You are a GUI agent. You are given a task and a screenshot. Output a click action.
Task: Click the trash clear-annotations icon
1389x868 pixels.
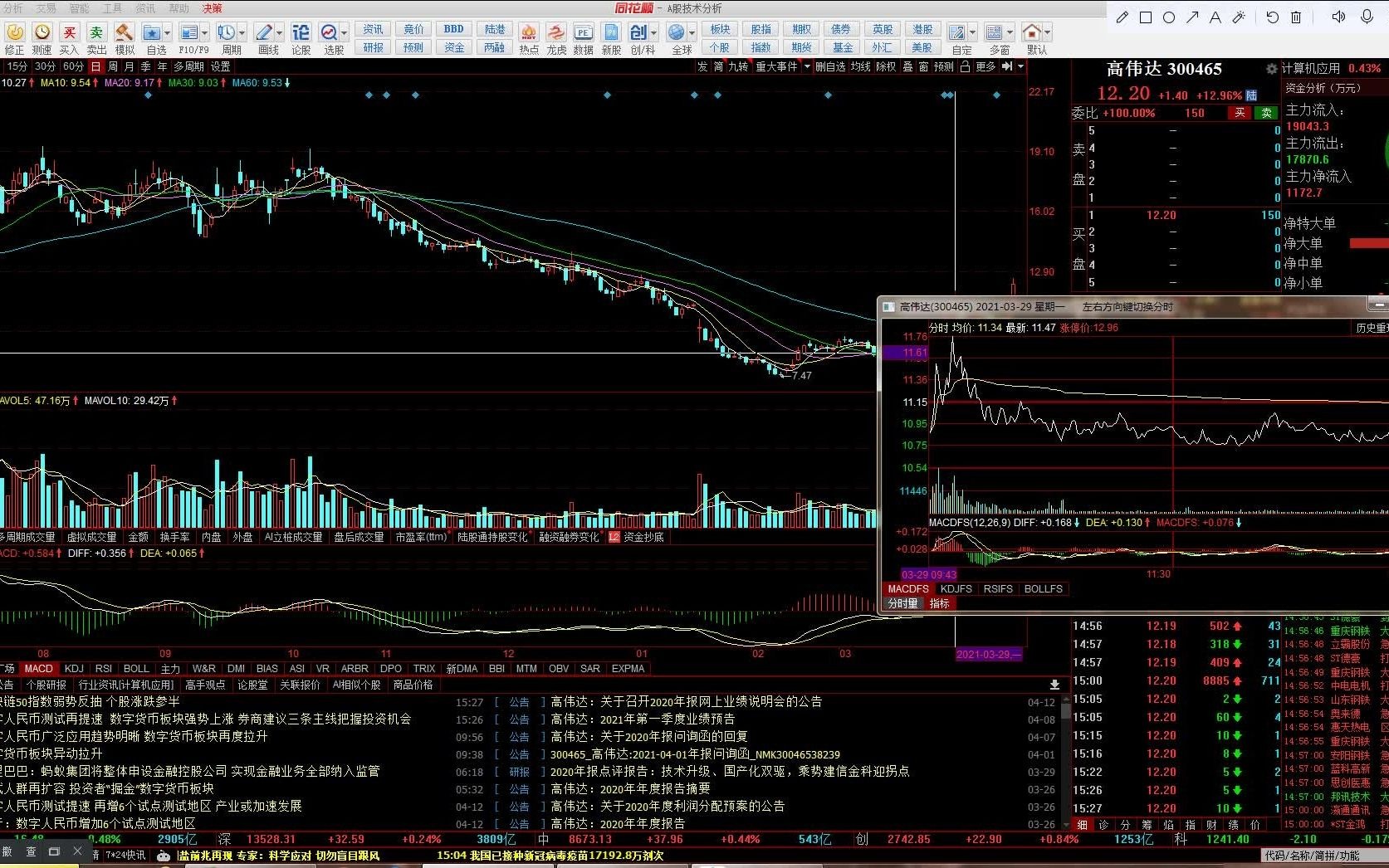pyautogui.click(x=1295, y=17)
